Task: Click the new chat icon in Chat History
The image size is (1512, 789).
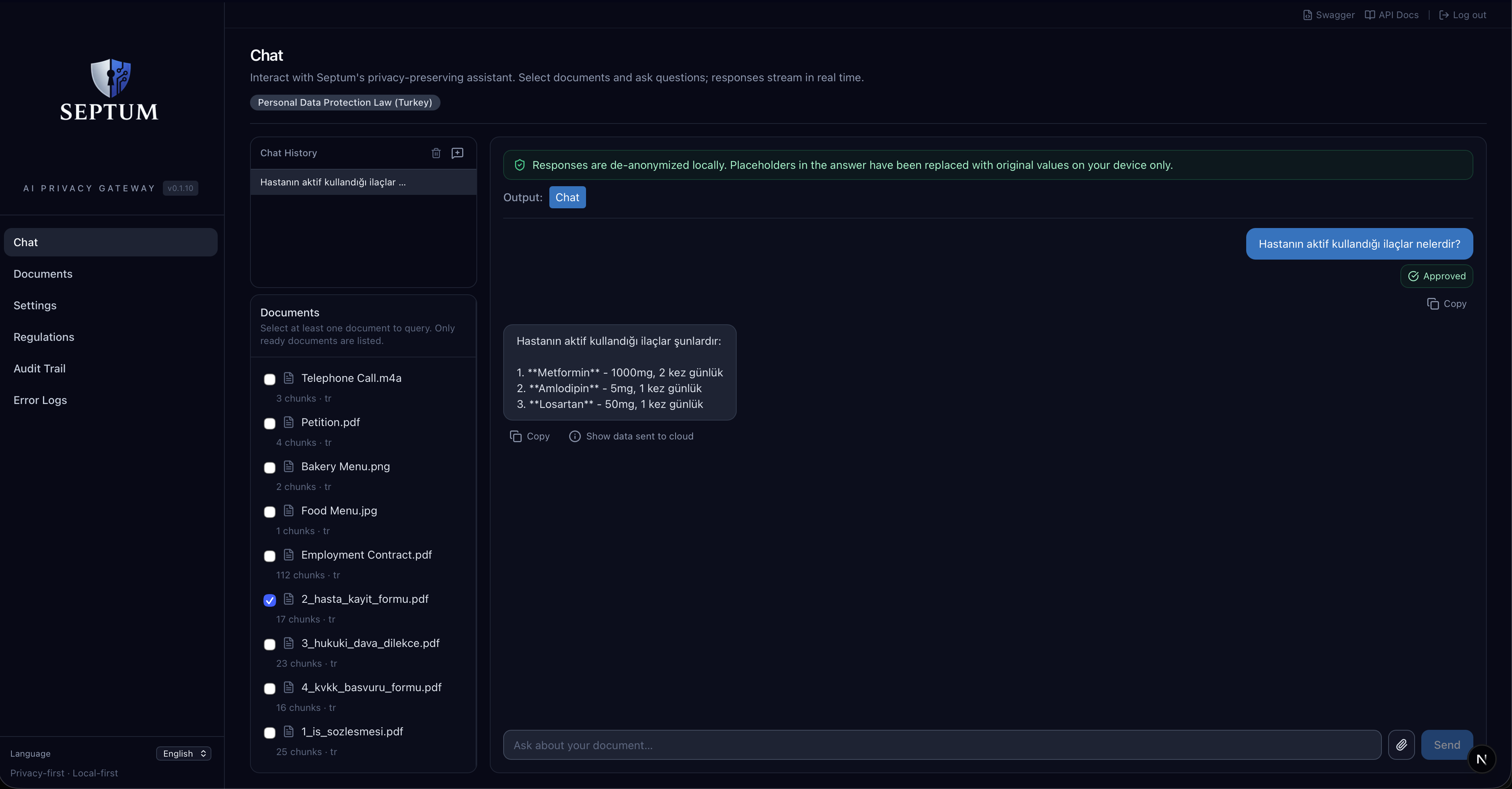Action: [x=457, y=153]
